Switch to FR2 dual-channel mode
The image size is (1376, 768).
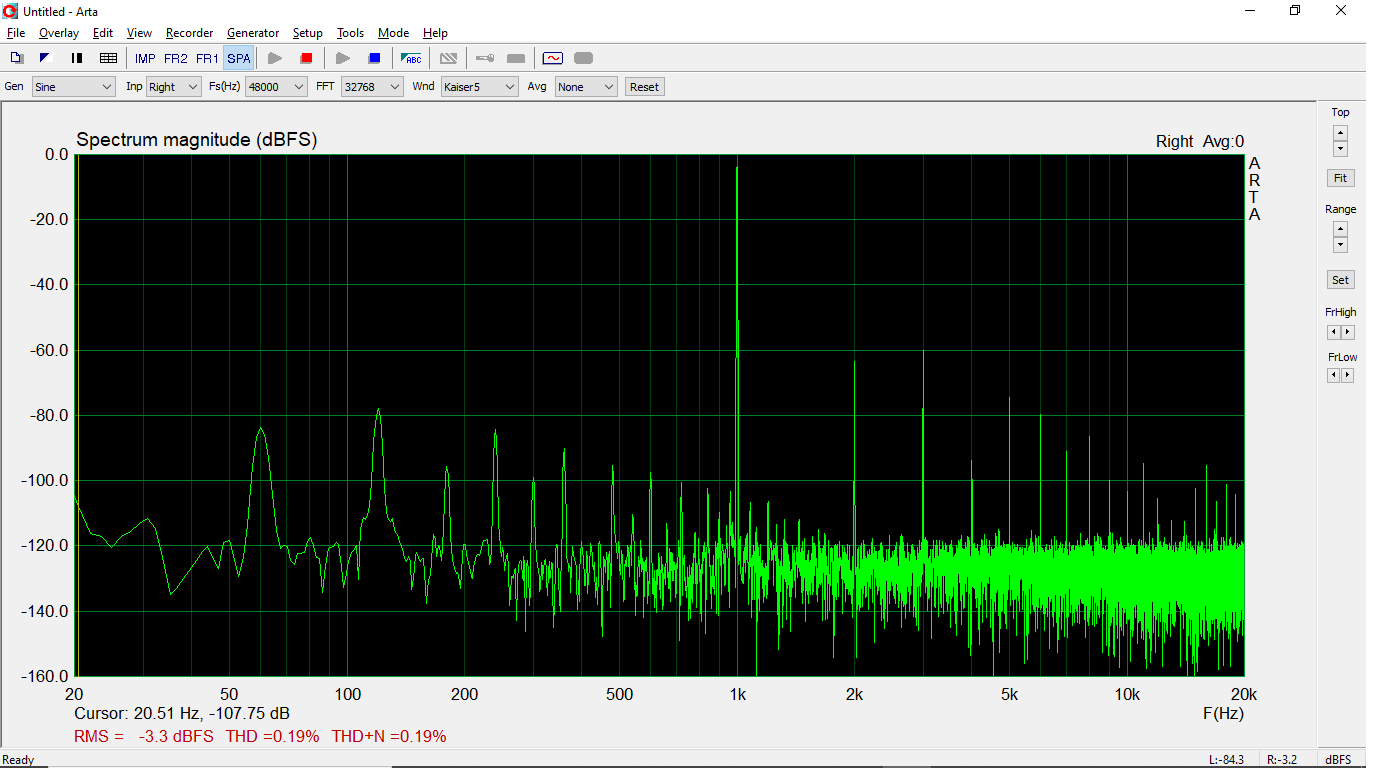176,59
